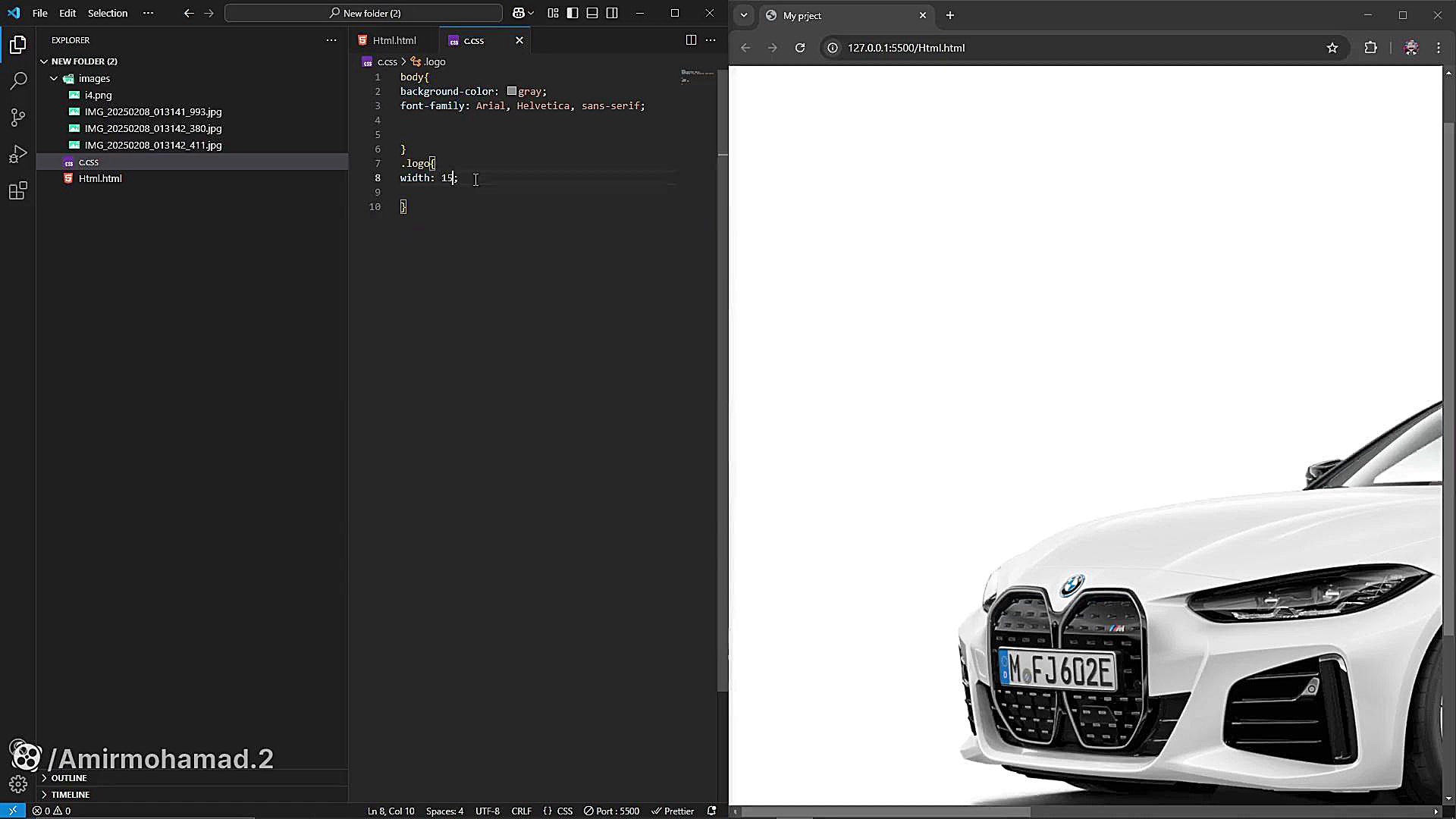Open the i4.png file
Screen dimensions: 1456x819
click(x=98, y=95)
